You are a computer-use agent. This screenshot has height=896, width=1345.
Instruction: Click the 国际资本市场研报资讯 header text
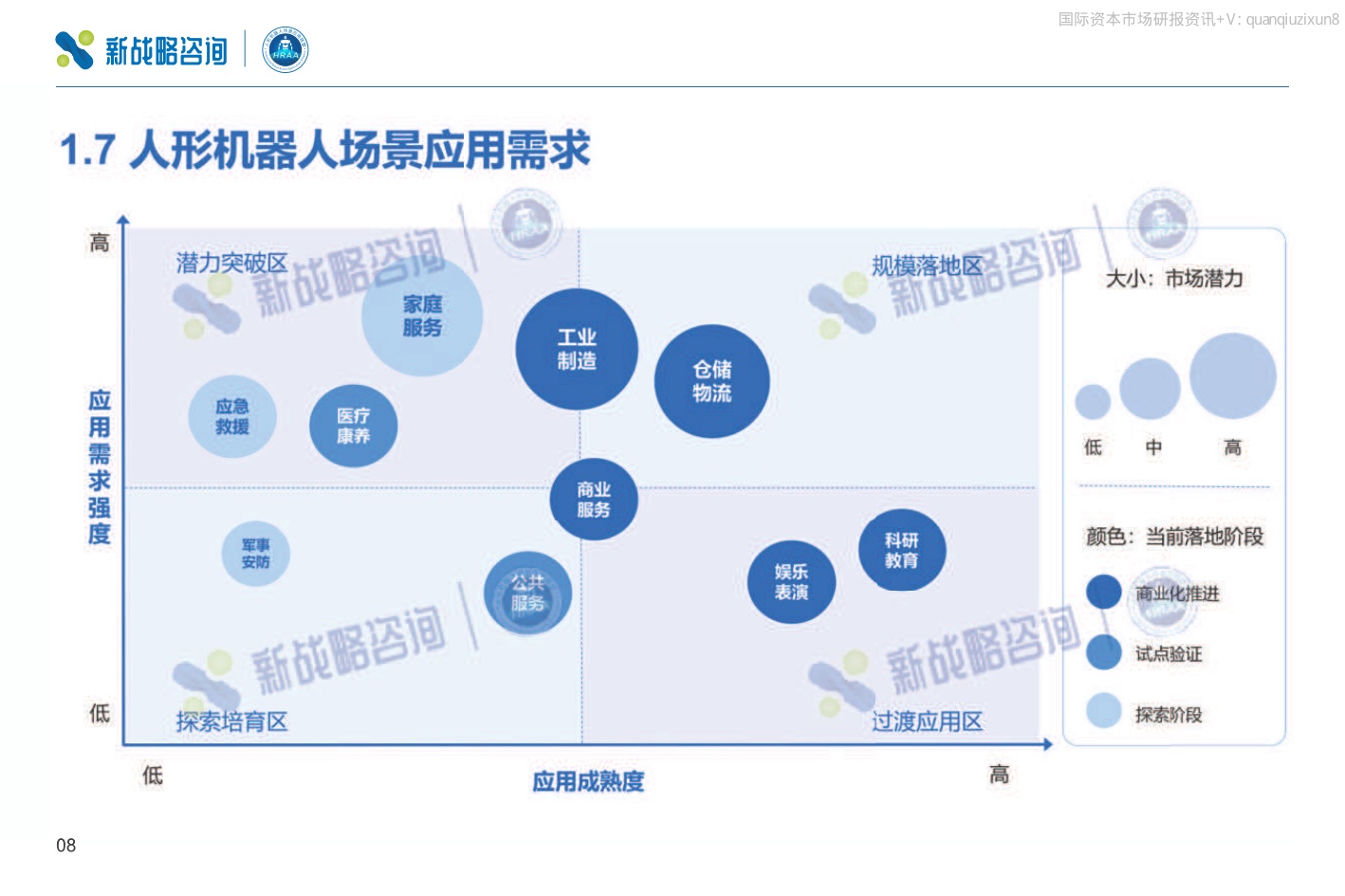click(1136, 19)
